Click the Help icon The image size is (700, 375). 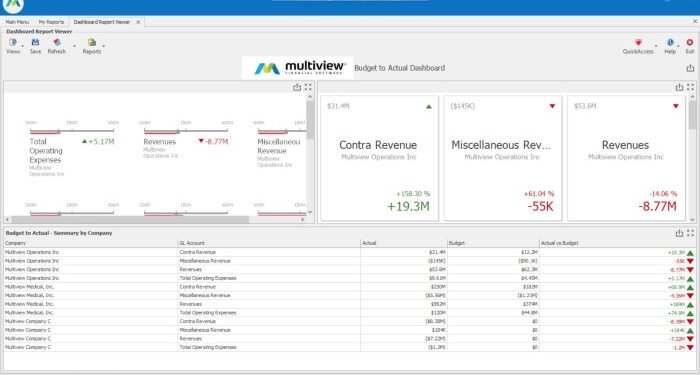(x=670, y=43)
